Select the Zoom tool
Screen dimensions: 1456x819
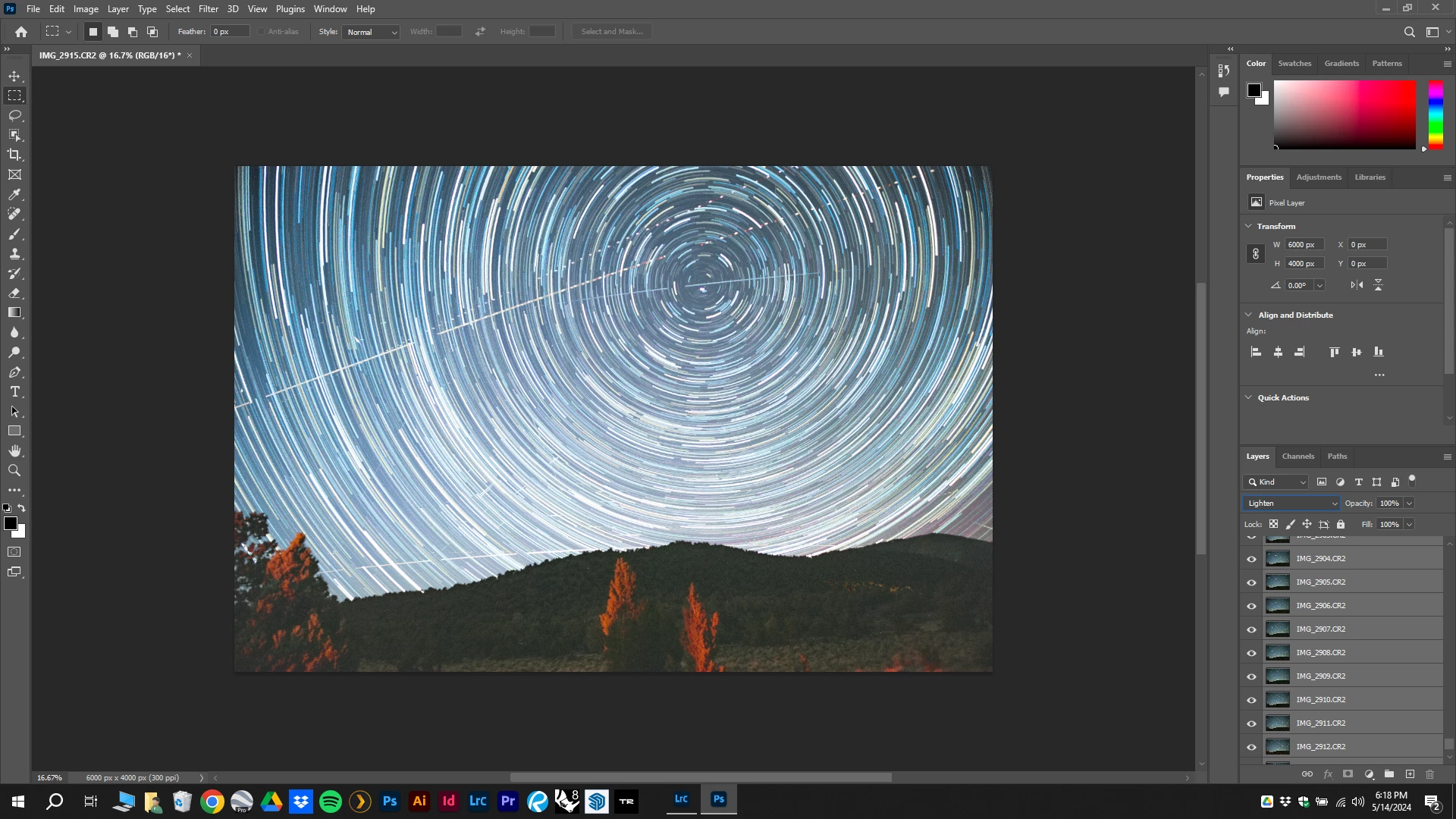pos(14,471)
